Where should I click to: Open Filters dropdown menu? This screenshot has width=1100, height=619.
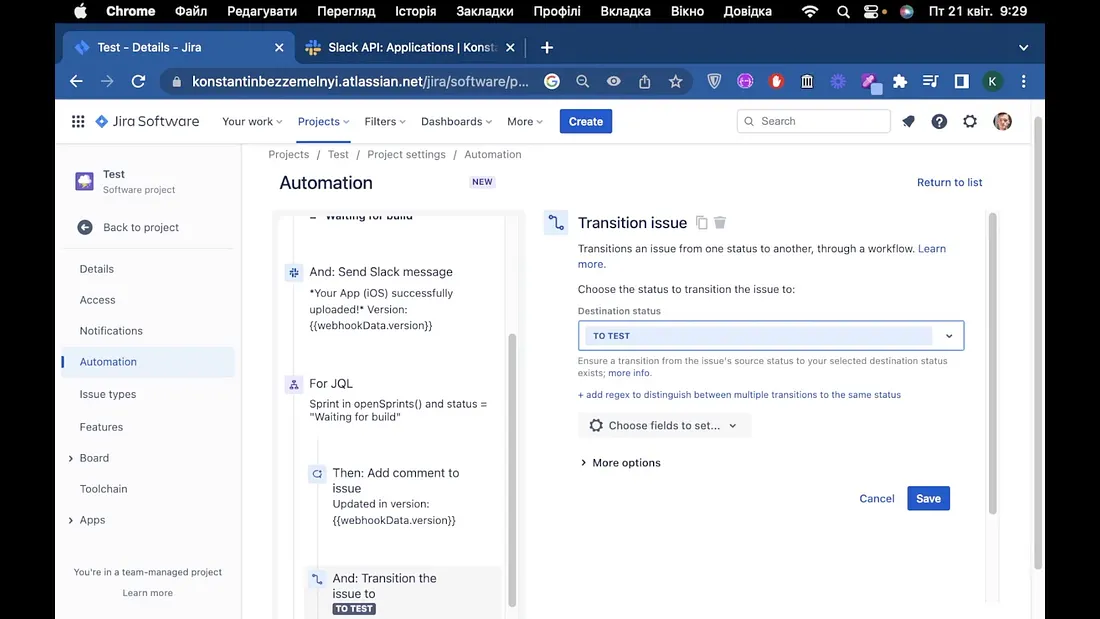(x=384, y=121)
